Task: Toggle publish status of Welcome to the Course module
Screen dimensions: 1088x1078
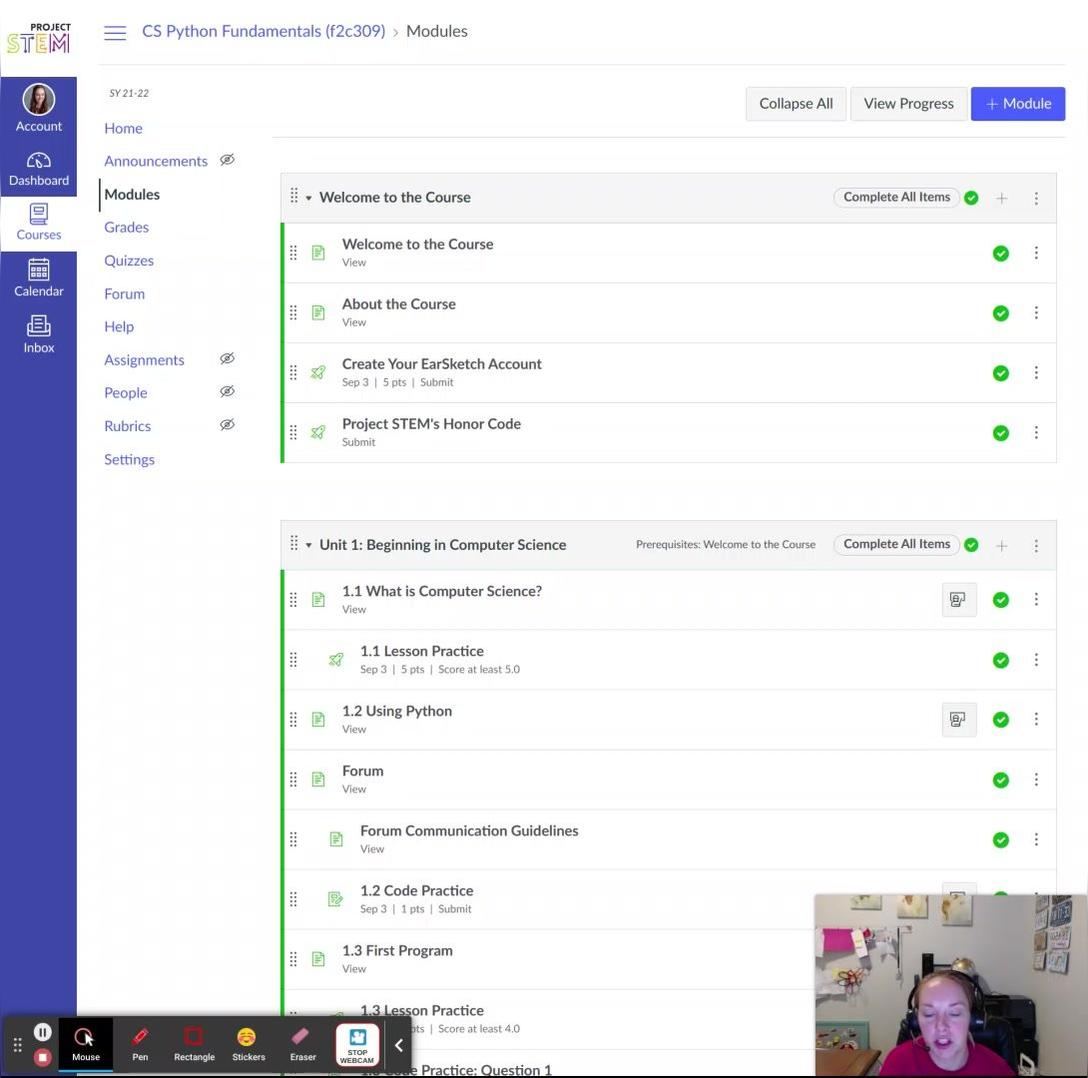Action: click(x=971, y=198)
